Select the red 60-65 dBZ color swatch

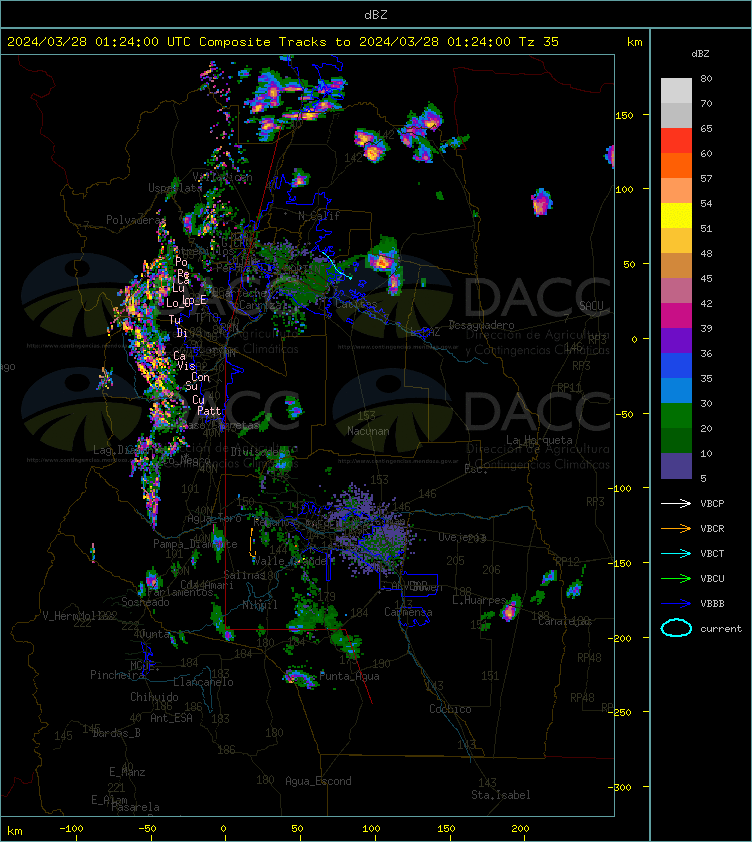coord(676,141)
